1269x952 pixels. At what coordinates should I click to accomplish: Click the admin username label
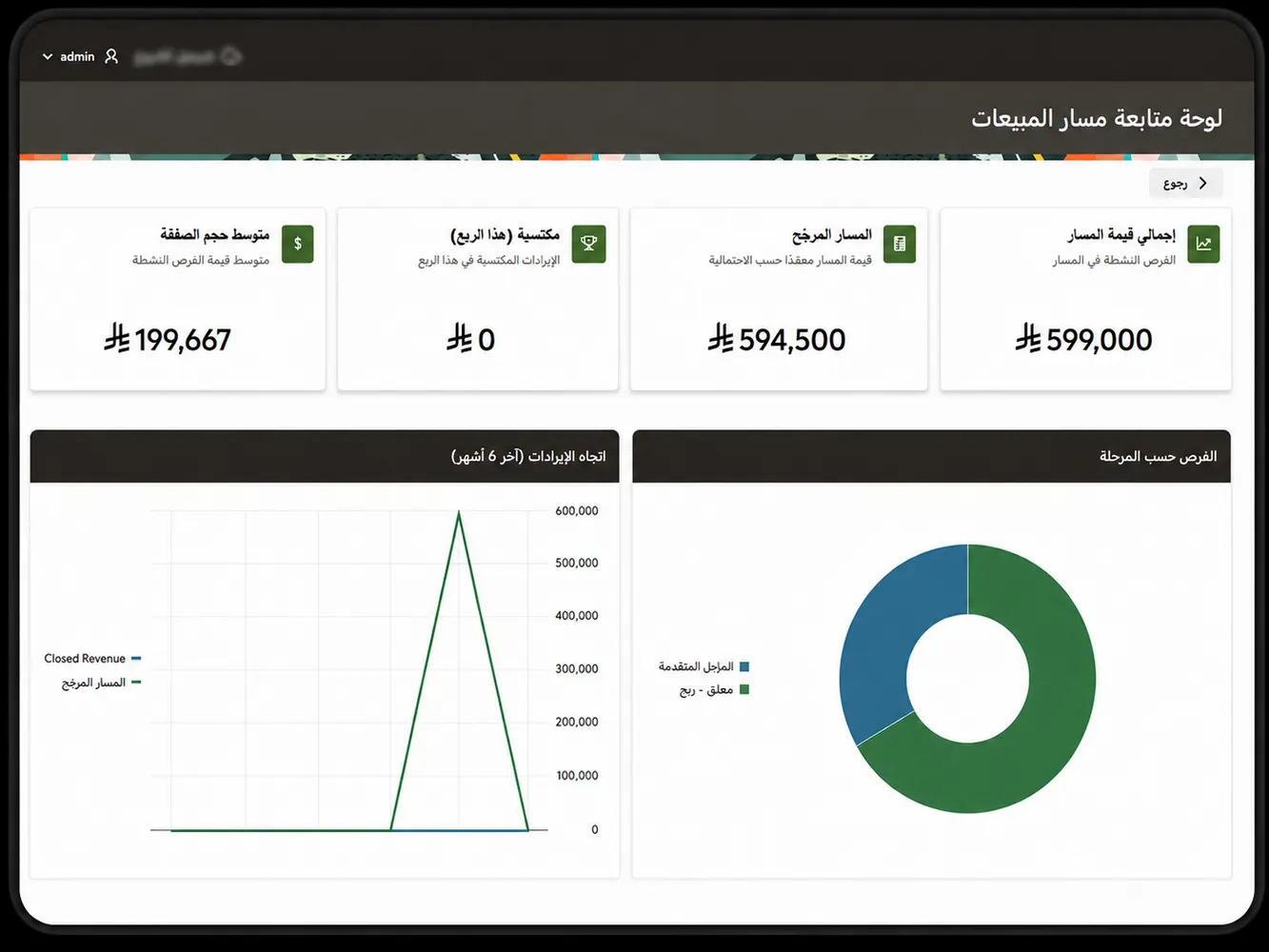tap(77, 57)
